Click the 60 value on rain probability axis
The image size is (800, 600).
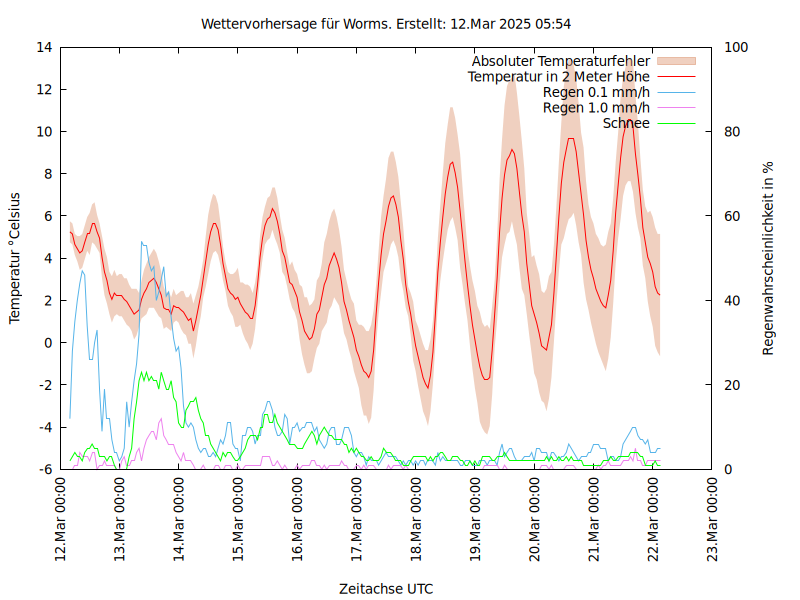(731, 216)
